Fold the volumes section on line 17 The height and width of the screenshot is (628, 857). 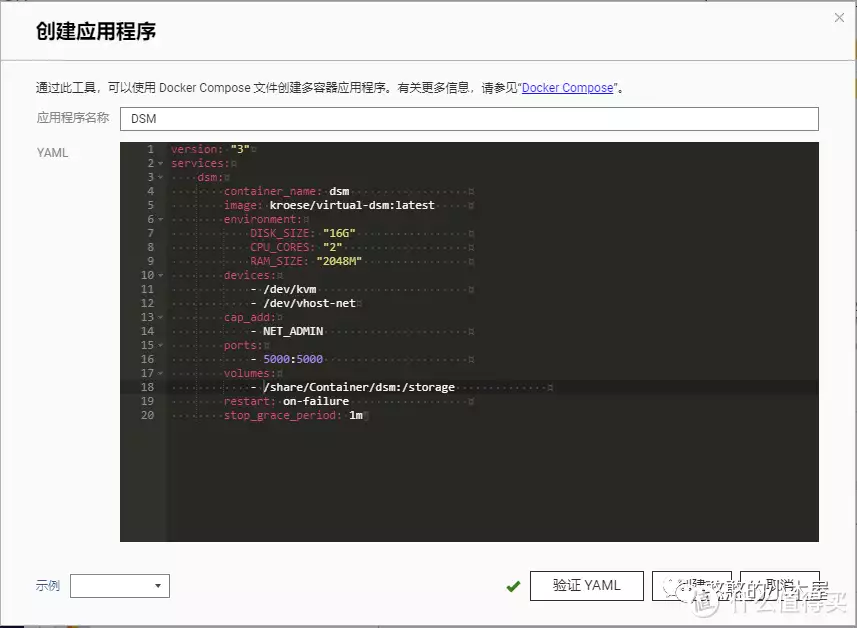click(x=161, y=373)
